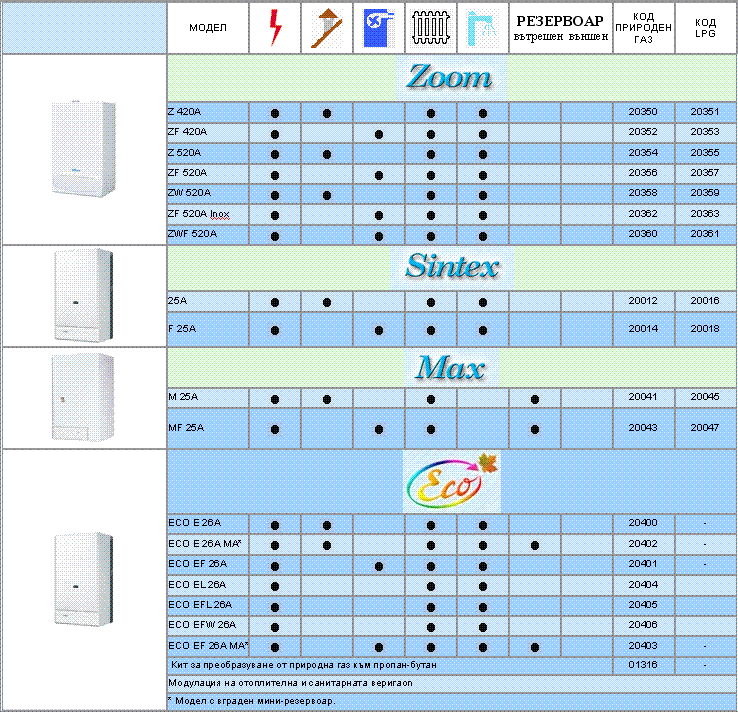
Task: Click the Max brand logo
Action: click(x=451, y=367)
